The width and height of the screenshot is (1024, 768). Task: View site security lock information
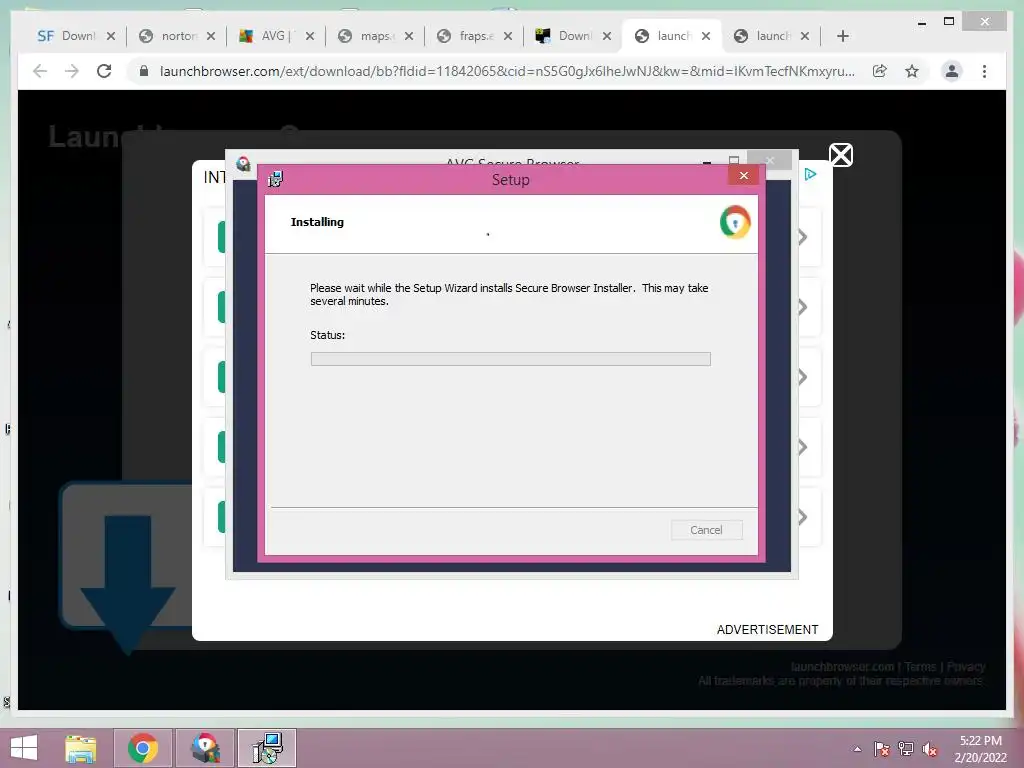tap(144, 71)
